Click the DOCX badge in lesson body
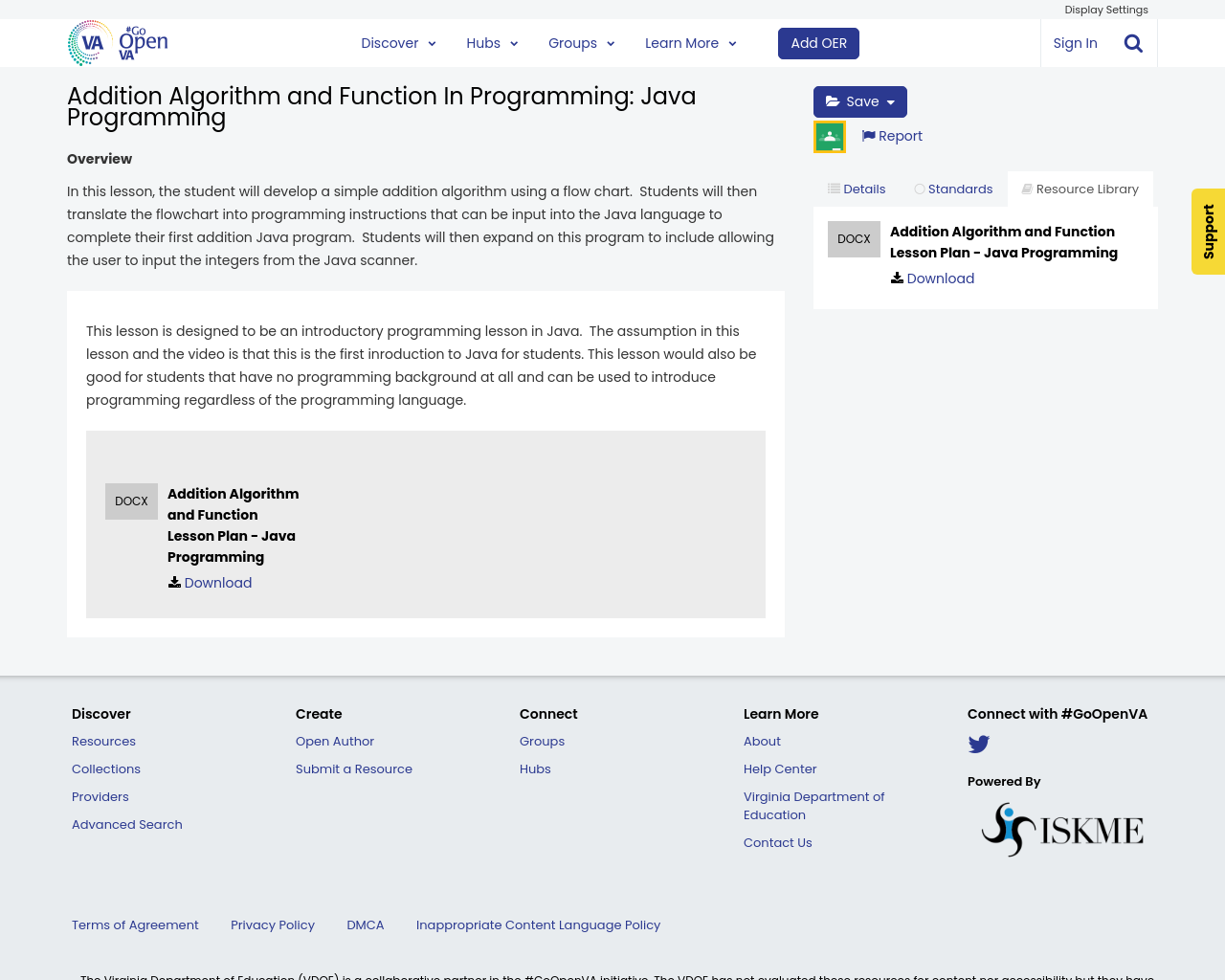 [x=131, y=501]
